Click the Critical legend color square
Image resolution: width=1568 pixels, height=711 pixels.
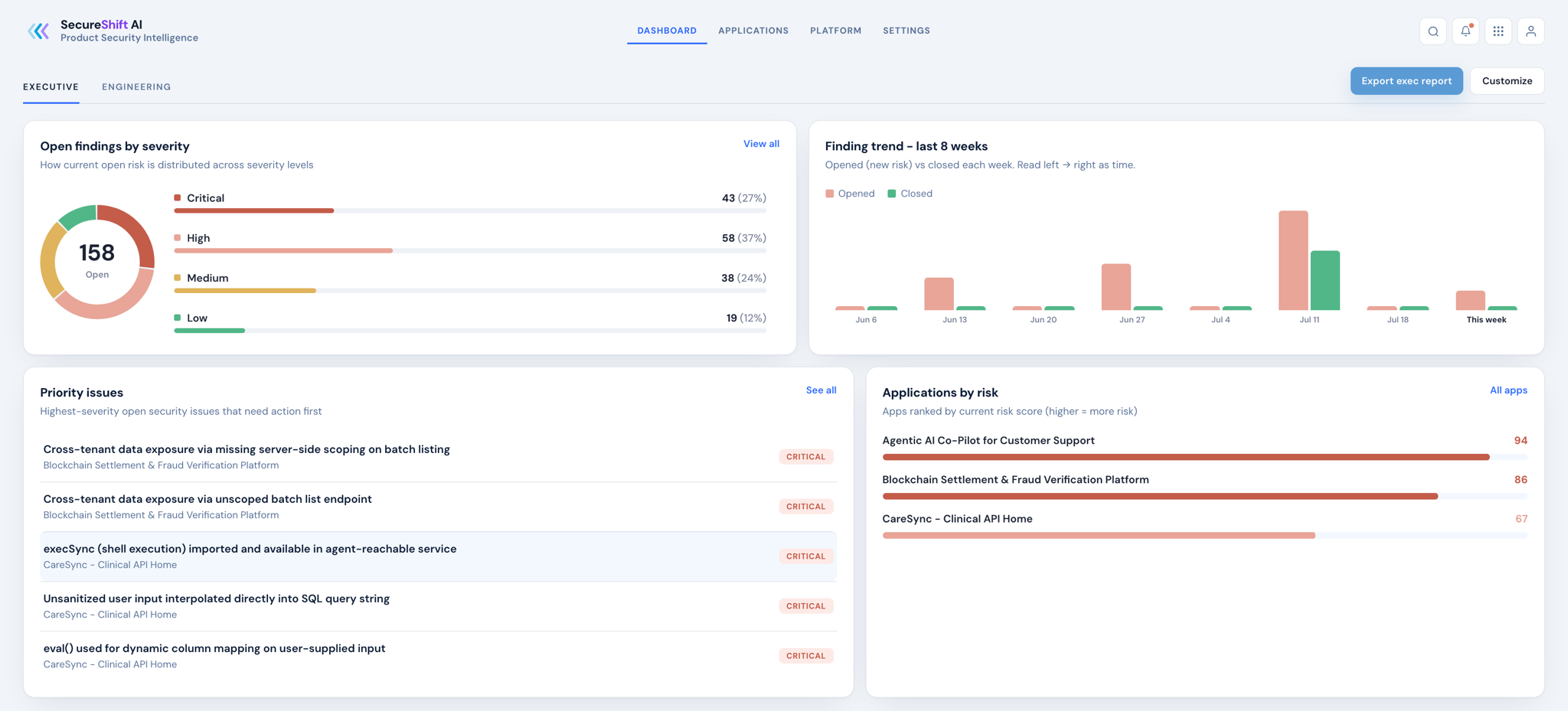[x=178, y=197]
